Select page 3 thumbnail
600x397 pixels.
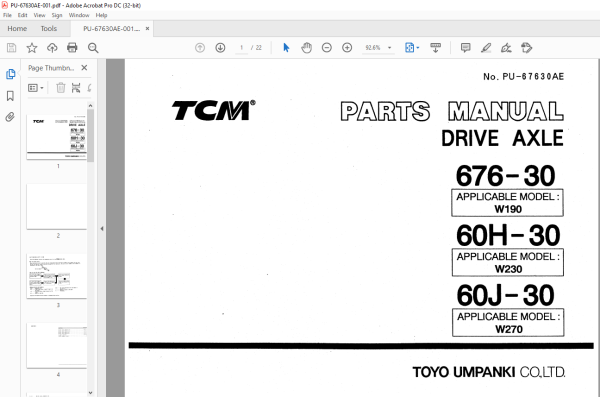57,276
